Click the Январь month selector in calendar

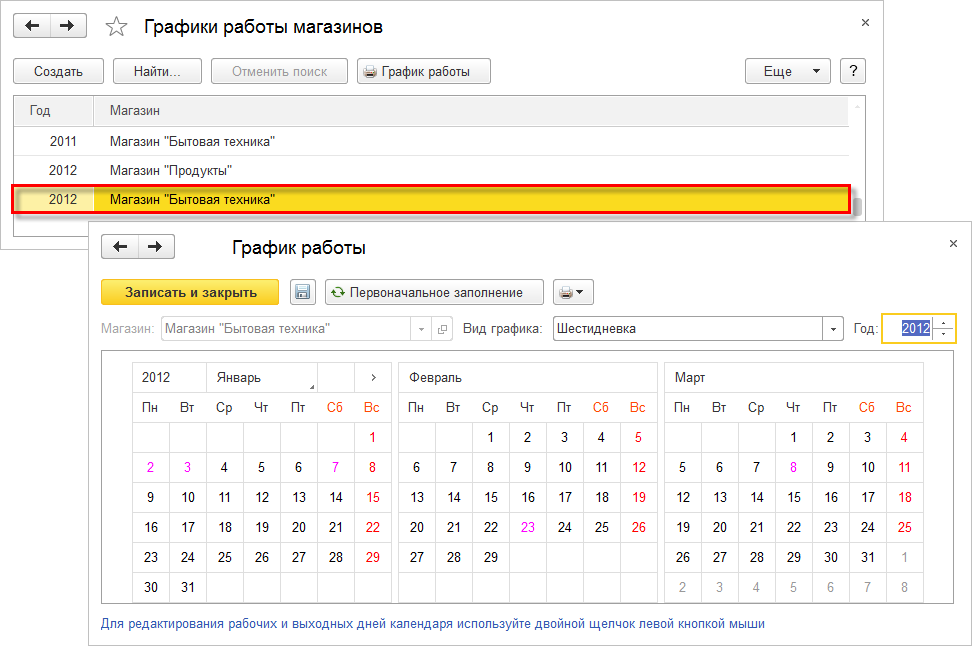click(261, 378)
